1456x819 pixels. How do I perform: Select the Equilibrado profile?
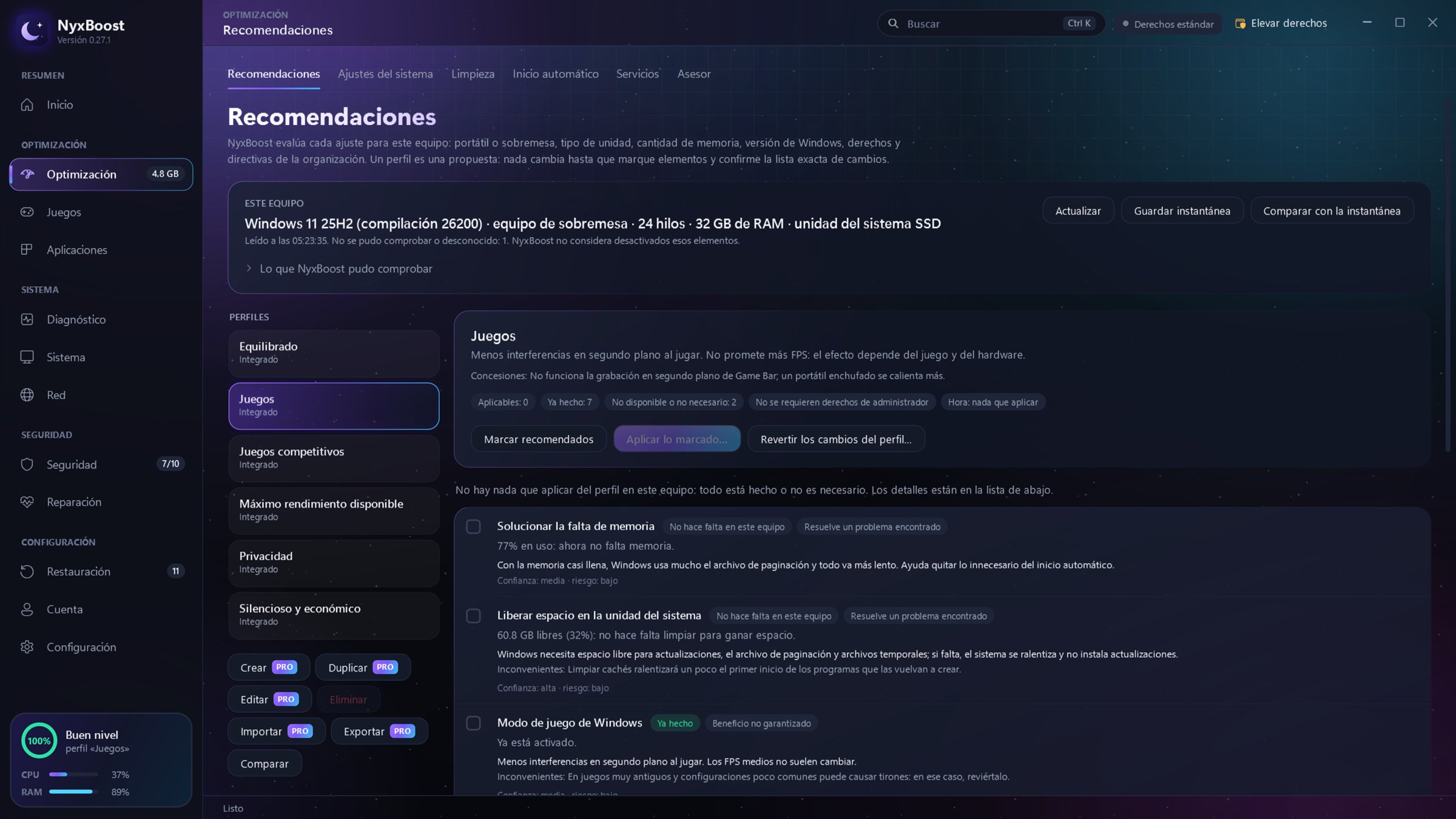click(x=334, y=353)
